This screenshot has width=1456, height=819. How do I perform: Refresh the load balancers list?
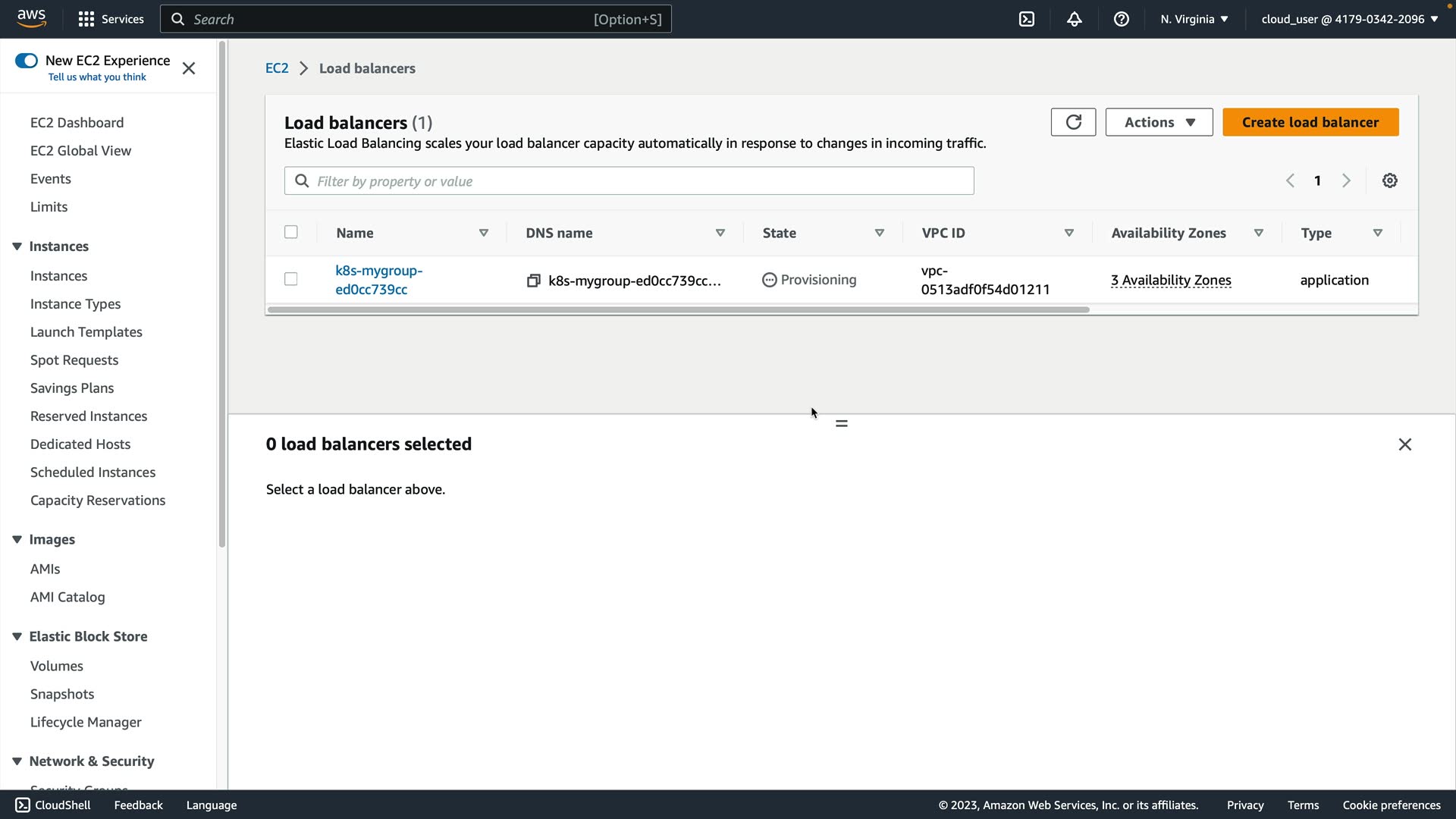point(1073,122)
